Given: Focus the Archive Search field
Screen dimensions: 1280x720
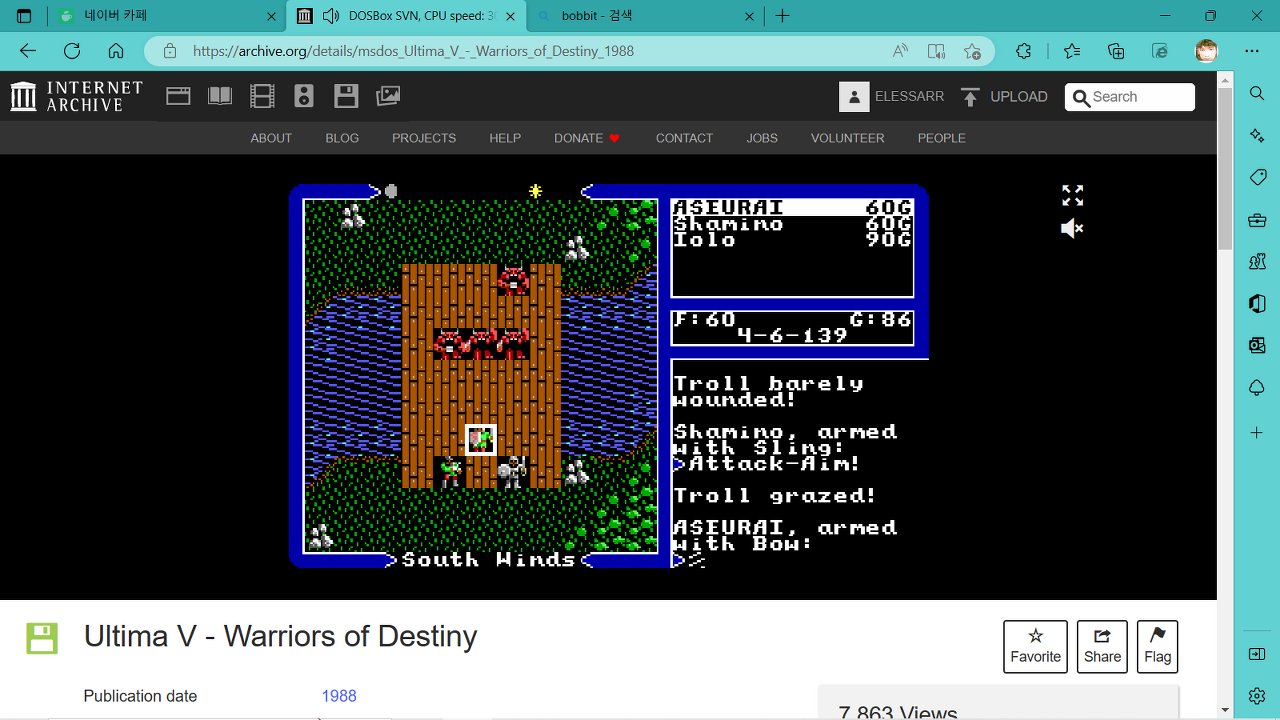Looking at the screenshot, I should pos(1130,97).
